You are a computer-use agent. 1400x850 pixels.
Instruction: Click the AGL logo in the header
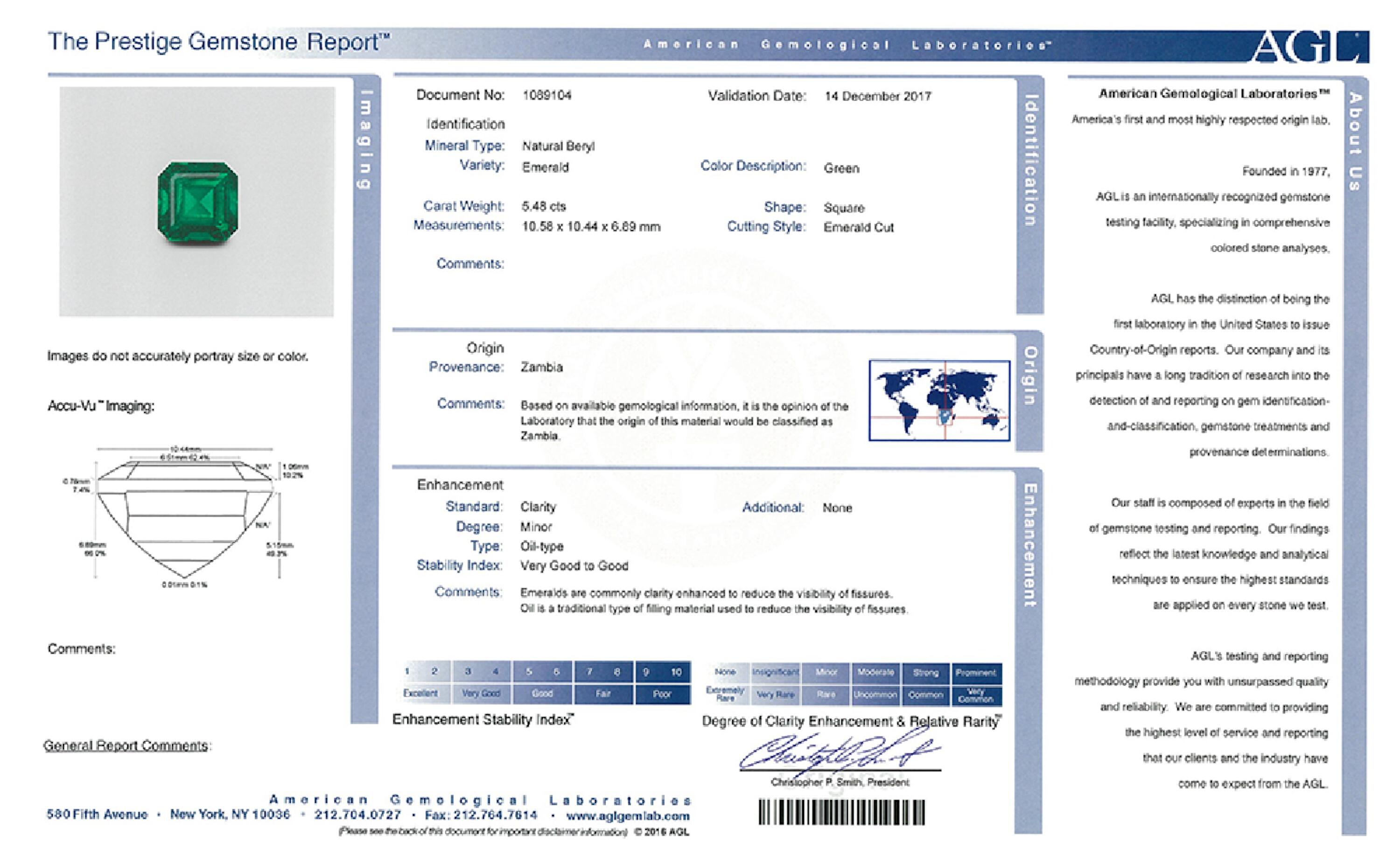coord(1309,46)
